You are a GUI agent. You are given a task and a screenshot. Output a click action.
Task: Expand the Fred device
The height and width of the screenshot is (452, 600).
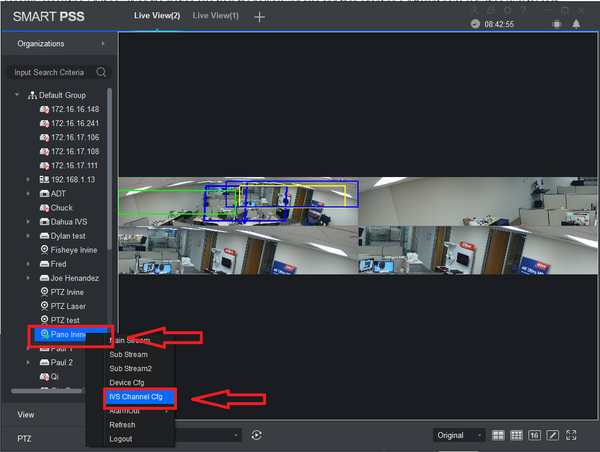point(28,264)
